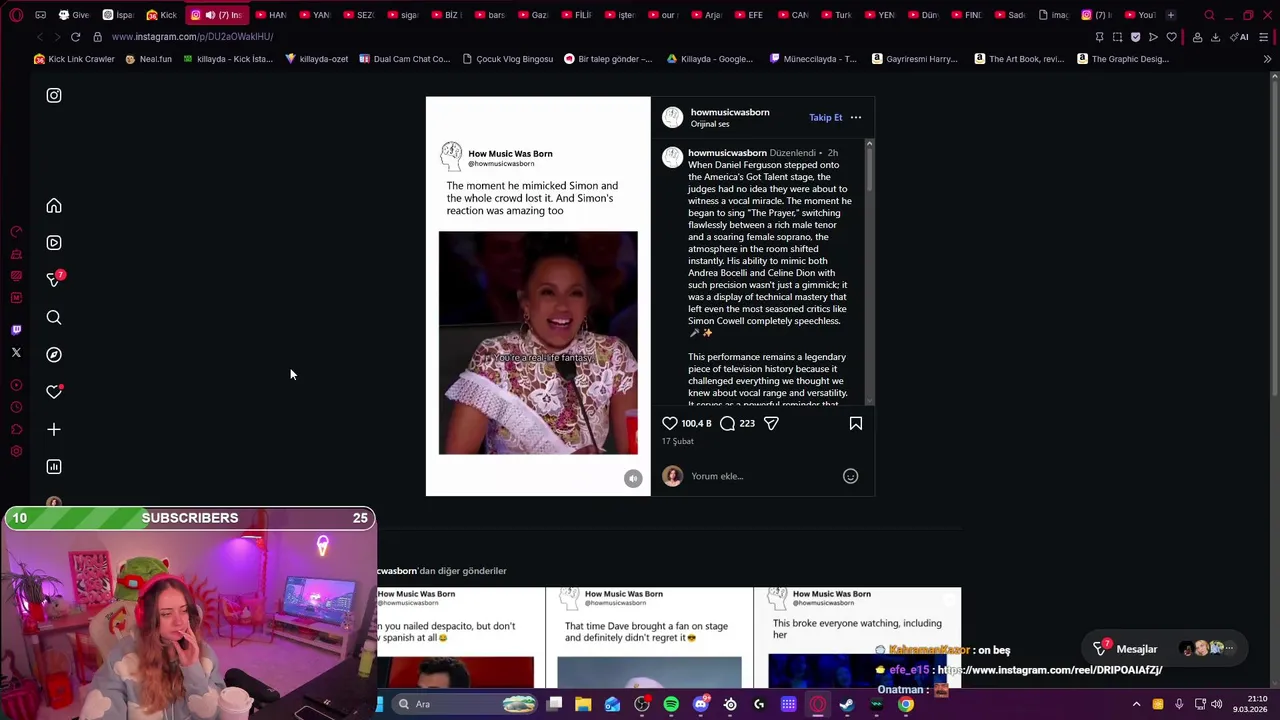Screen dimensions: 1280x720
Task: Open Twitch in the Opera sidebar
Action: pyautogui.click(x=16, y=330)
